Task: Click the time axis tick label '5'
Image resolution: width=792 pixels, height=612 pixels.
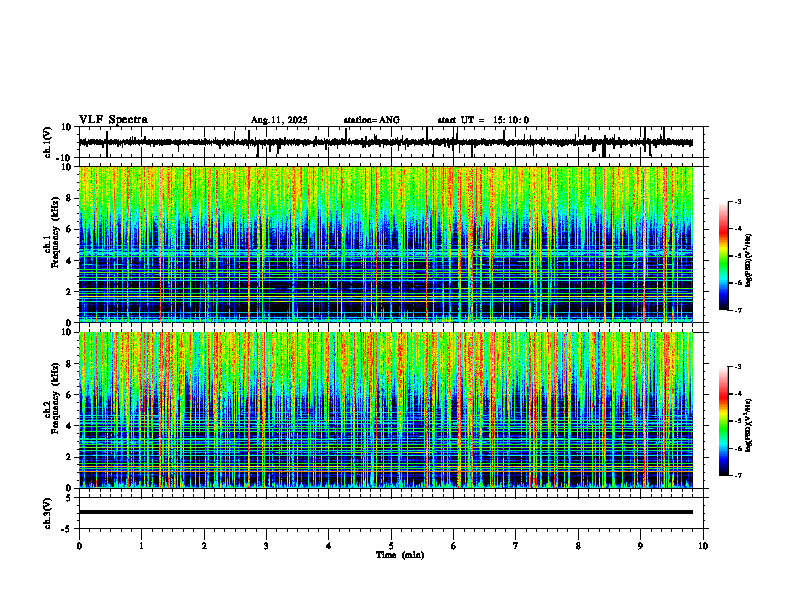Action: point(391,546)
